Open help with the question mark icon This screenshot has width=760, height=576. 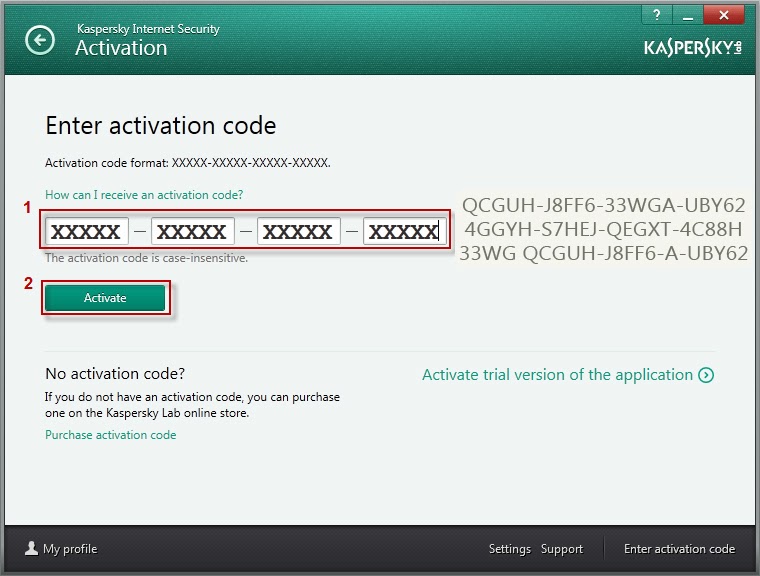coord(657,15)
